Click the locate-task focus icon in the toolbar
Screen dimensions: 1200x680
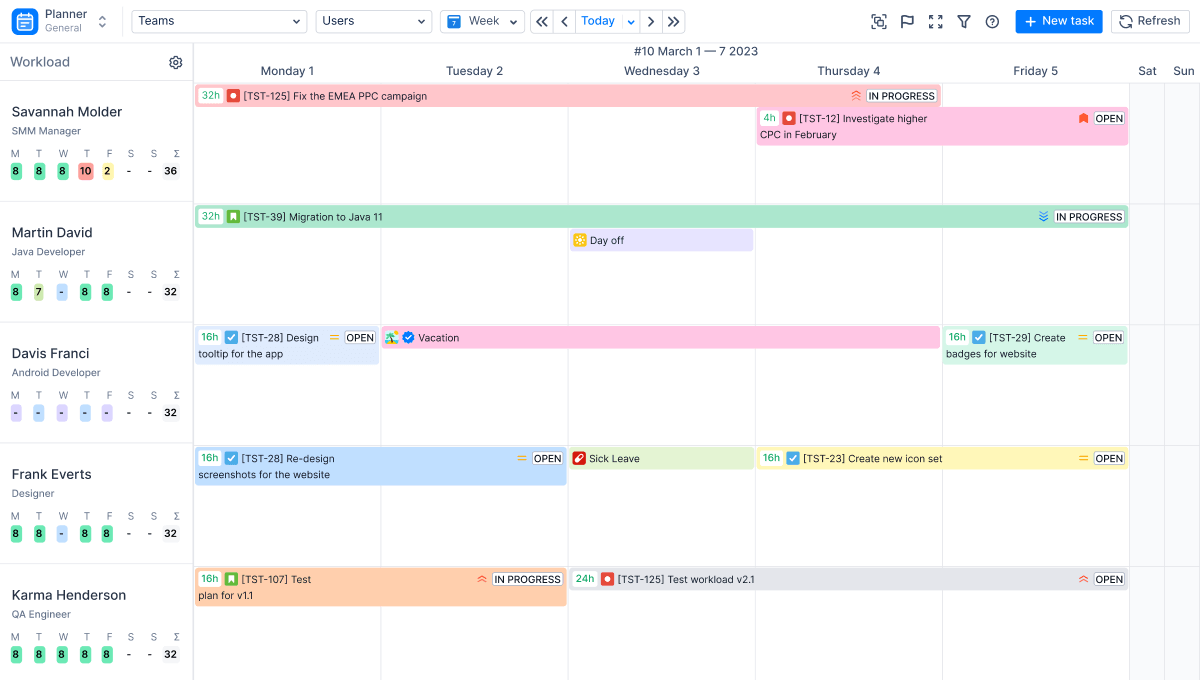(879, 21)
